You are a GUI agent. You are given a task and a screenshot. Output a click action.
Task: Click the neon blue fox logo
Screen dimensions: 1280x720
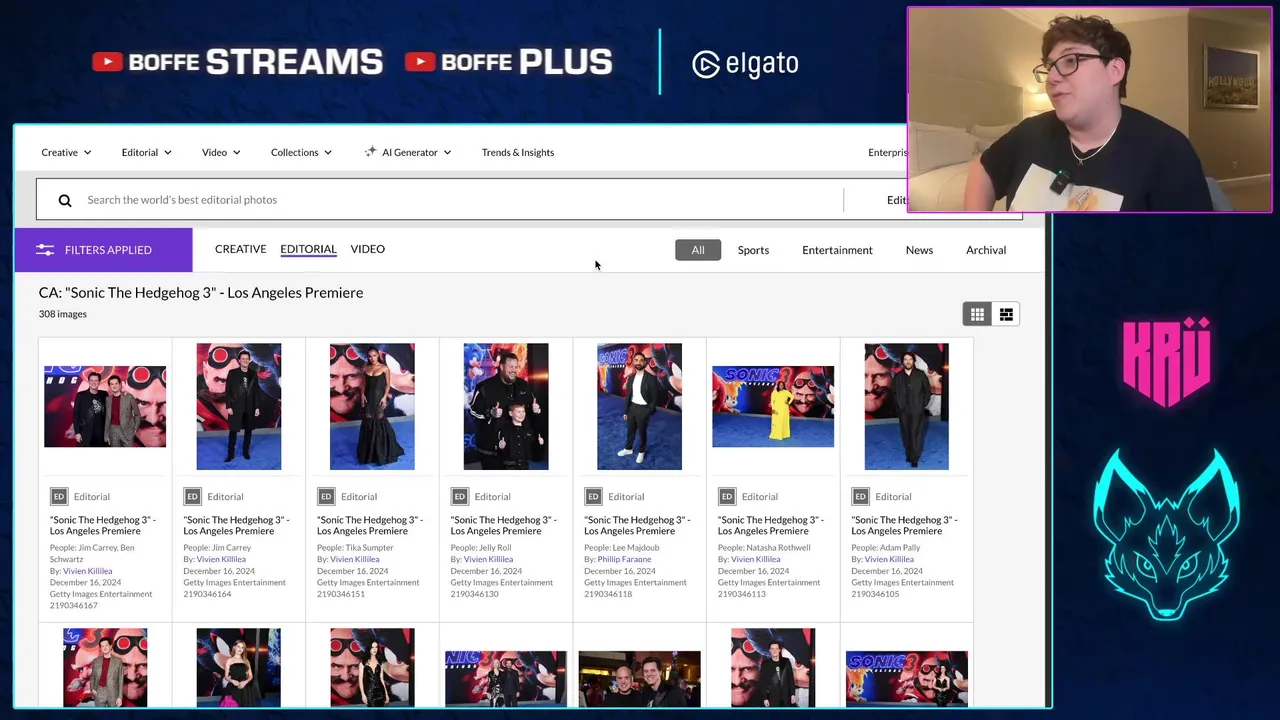[1166, 534]
